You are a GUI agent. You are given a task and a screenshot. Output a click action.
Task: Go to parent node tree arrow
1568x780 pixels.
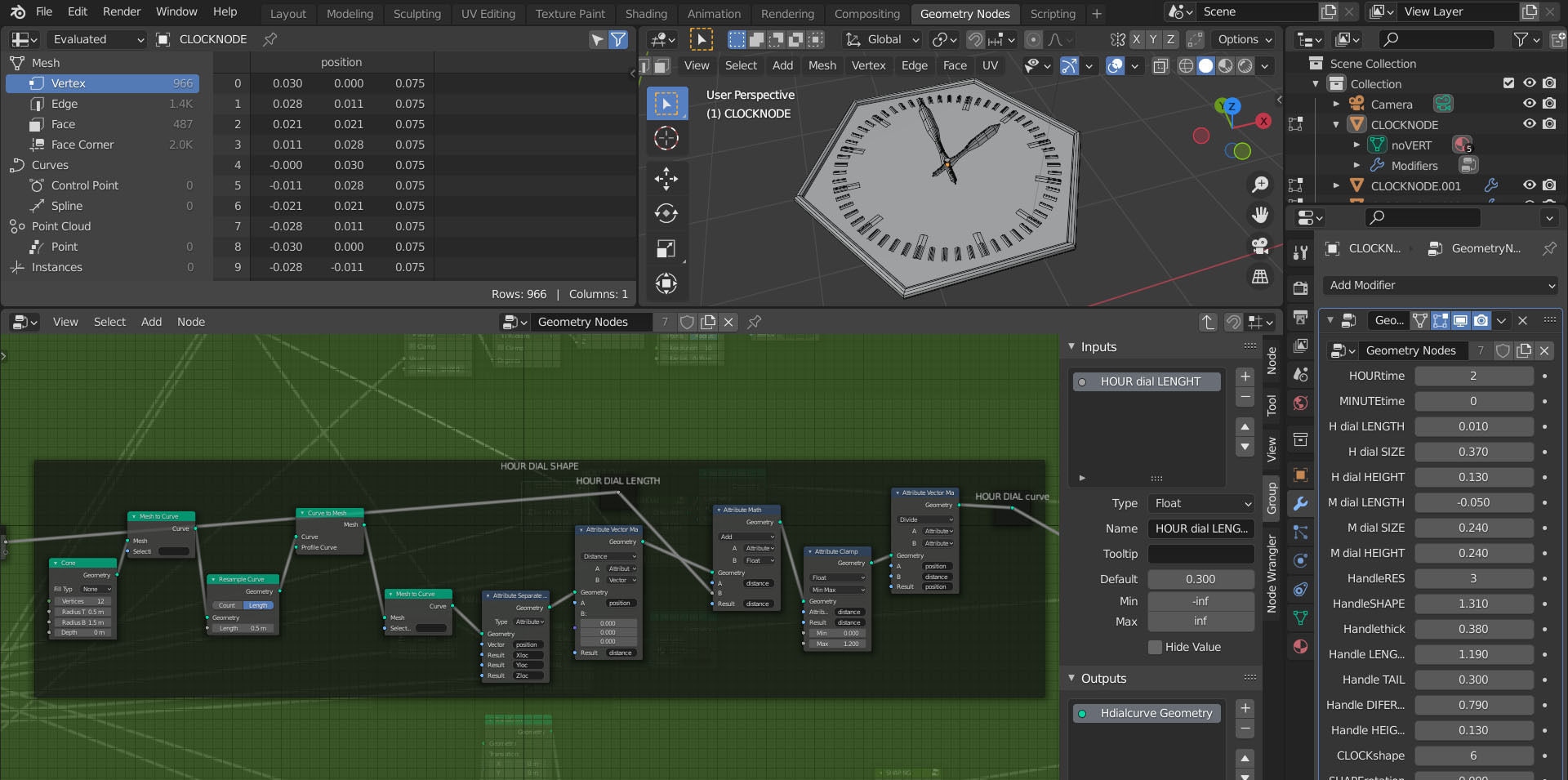(x=1208, y=322)
